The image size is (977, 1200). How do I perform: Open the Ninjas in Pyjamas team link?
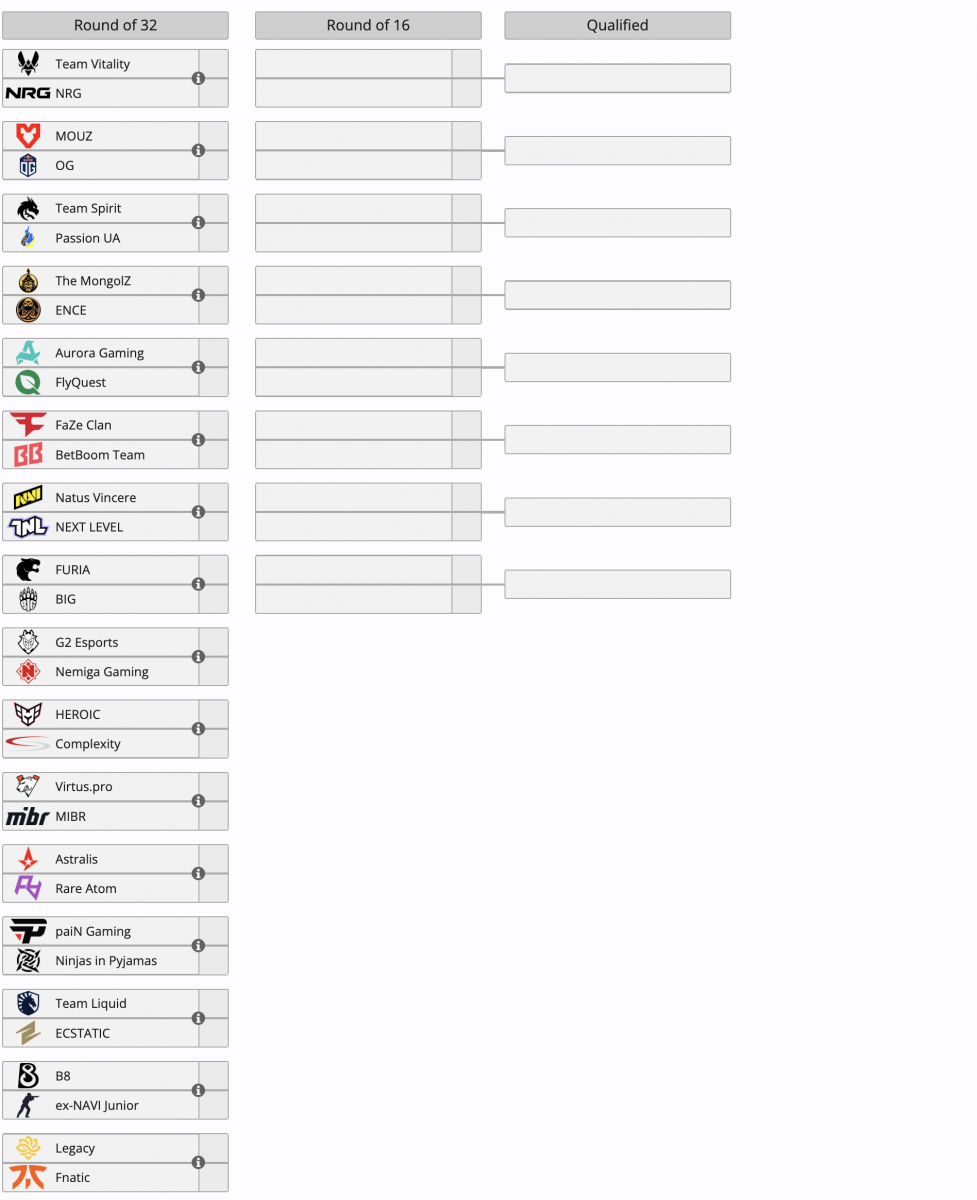106,961
